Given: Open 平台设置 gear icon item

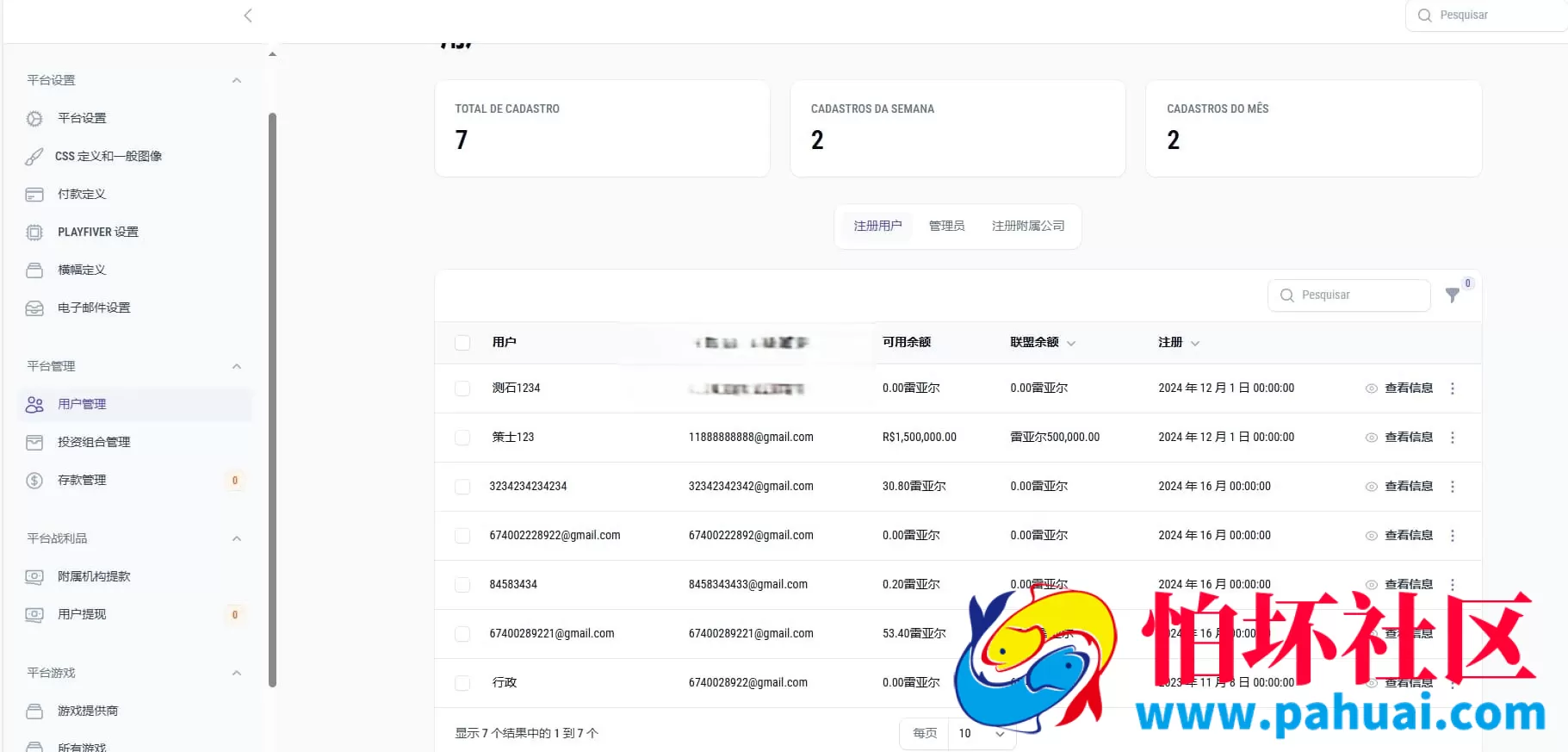Looking at the screenshot, I should pyautogui.click(x=34, y=118).
